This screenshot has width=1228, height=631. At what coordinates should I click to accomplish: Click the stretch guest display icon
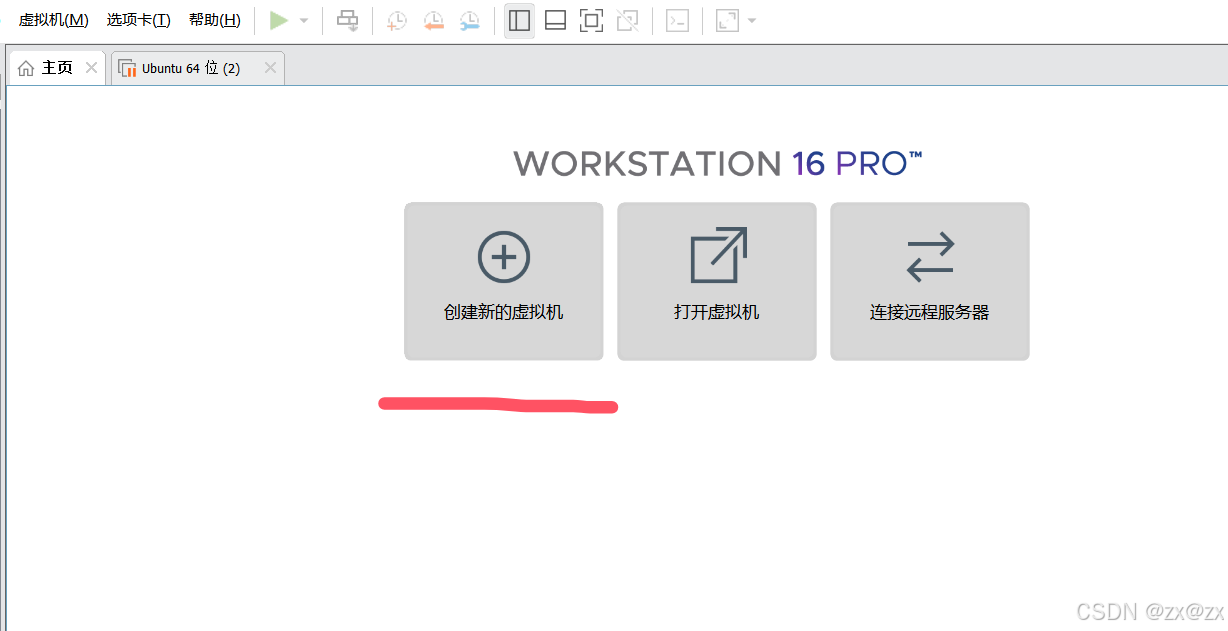click(727, 20)
